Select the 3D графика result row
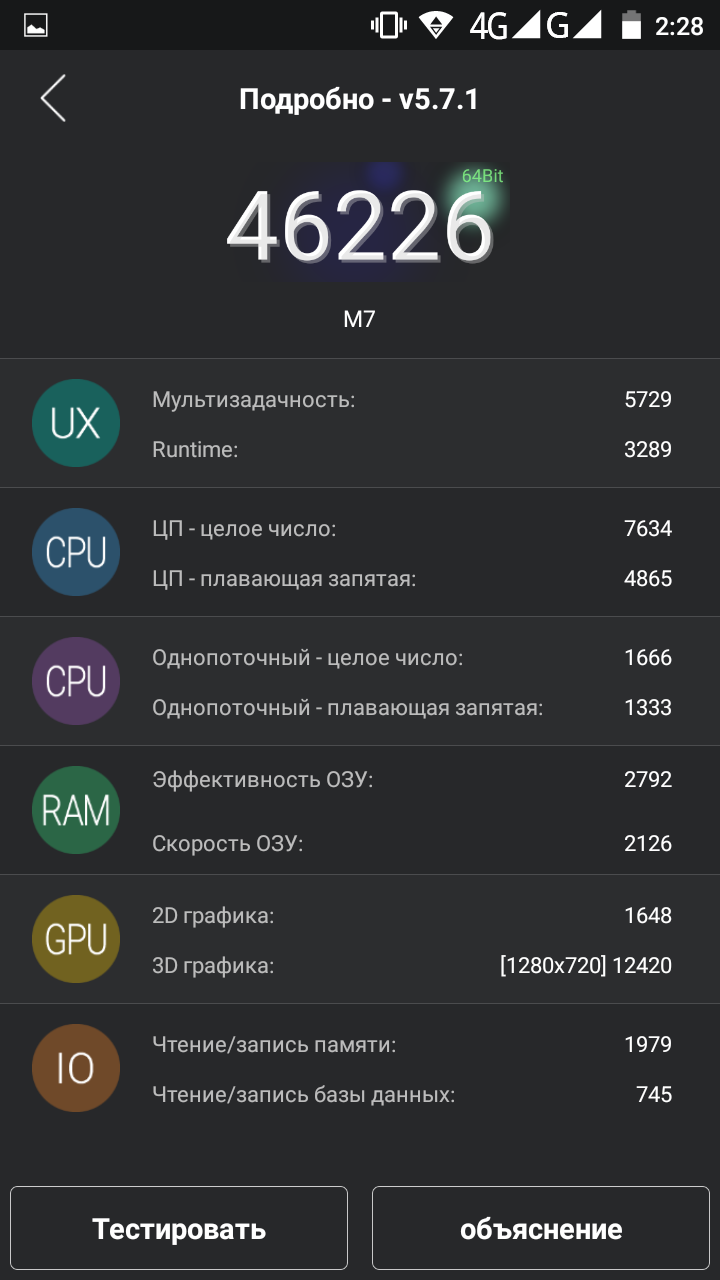720x1280 pixels. (412, 965)
